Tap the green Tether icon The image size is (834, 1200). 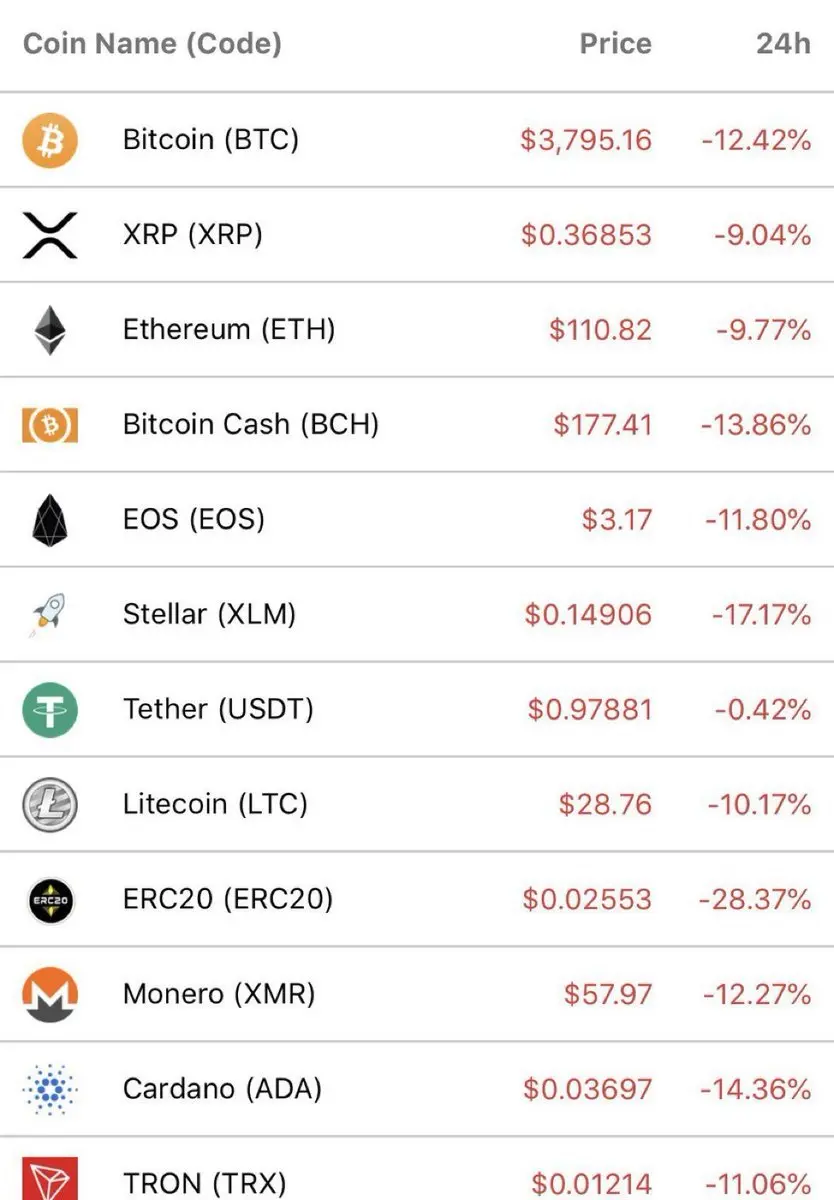pyautogui.click(x=49, y=709)
